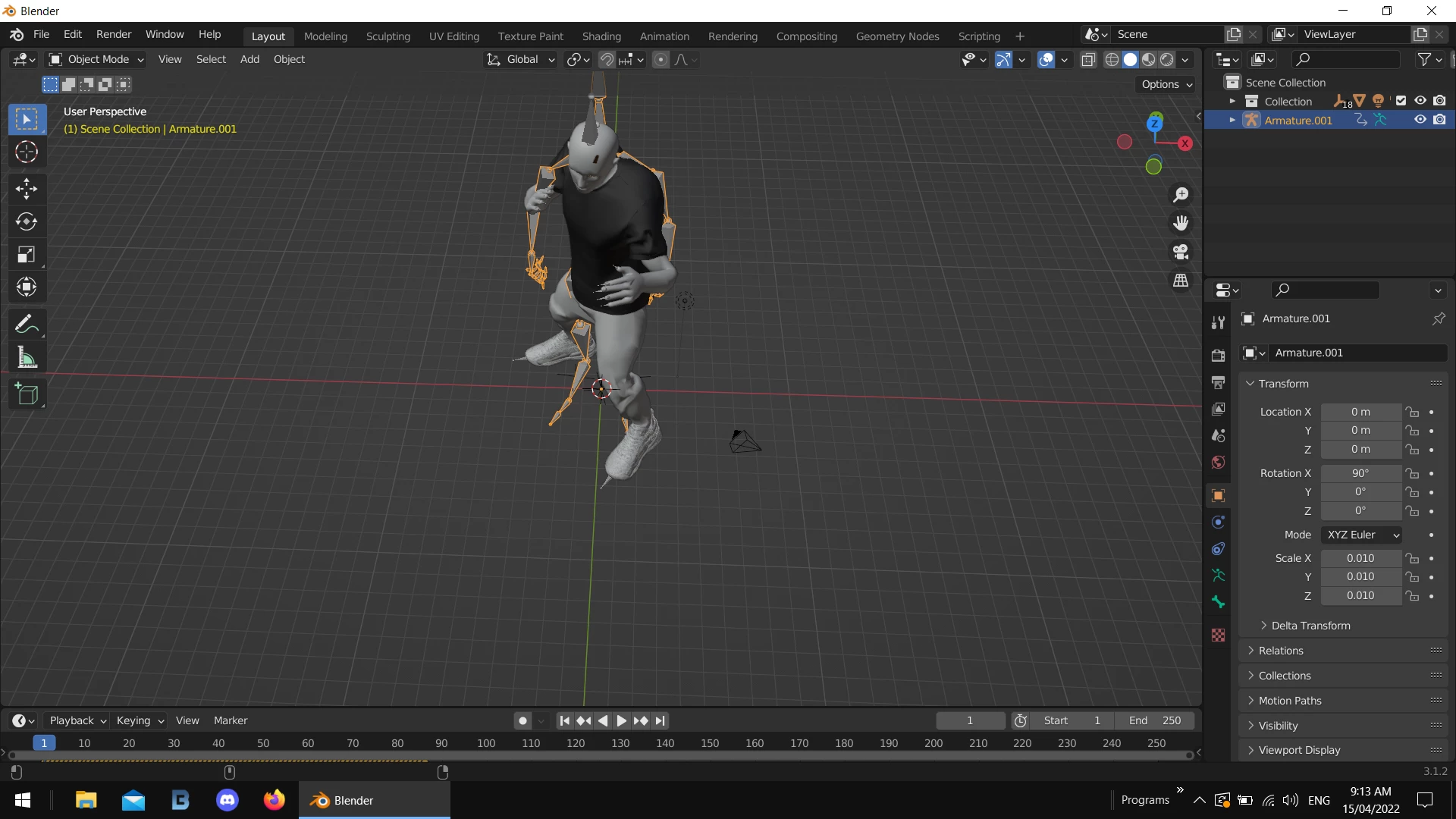Toggle Collection exclude checkbox in outliner
Viewport: 1456px width, 819px height.
click(x=1401, y=101)
